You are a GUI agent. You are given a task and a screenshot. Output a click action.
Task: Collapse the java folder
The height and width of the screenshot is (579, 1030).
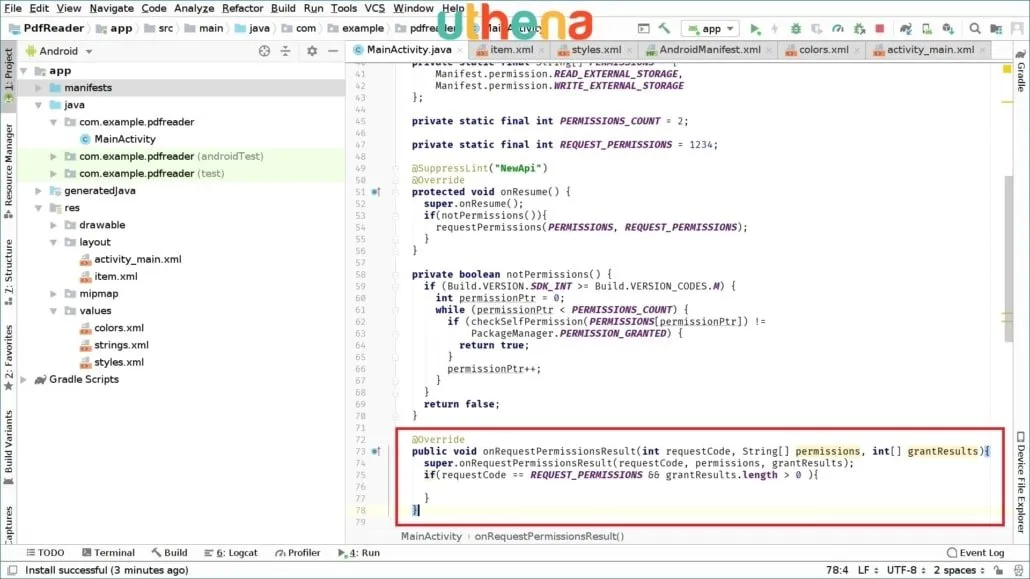[38, 105]
